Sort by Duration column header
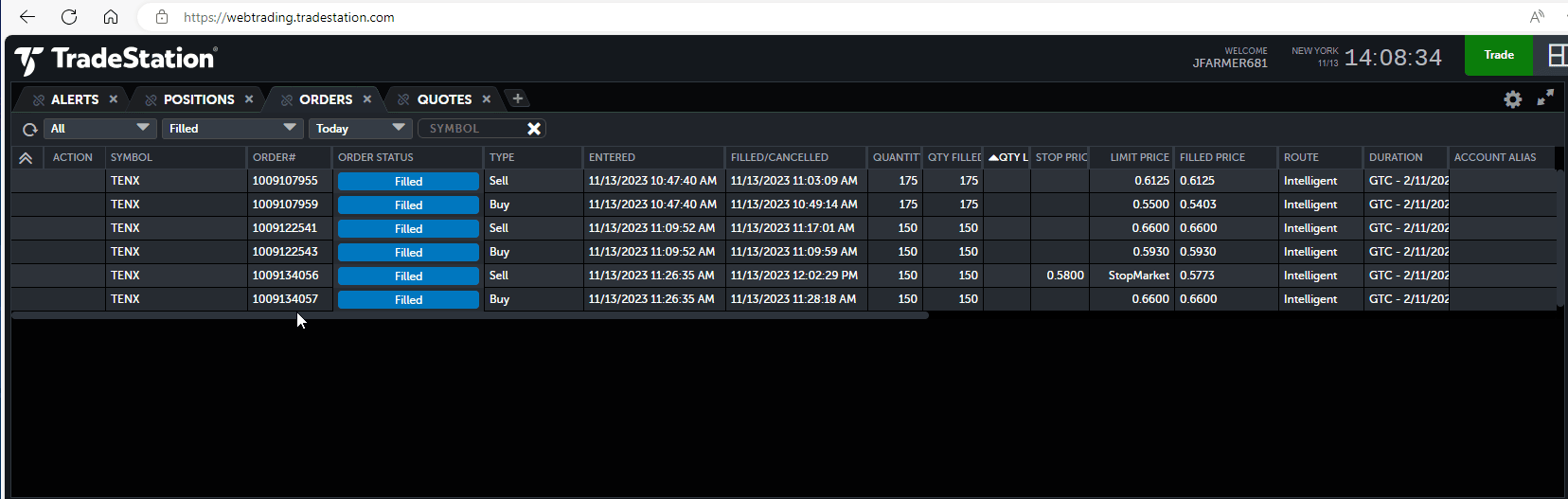Image resolution: width=1568 pixels, height=499 pixels. [x=1406, y=157]
